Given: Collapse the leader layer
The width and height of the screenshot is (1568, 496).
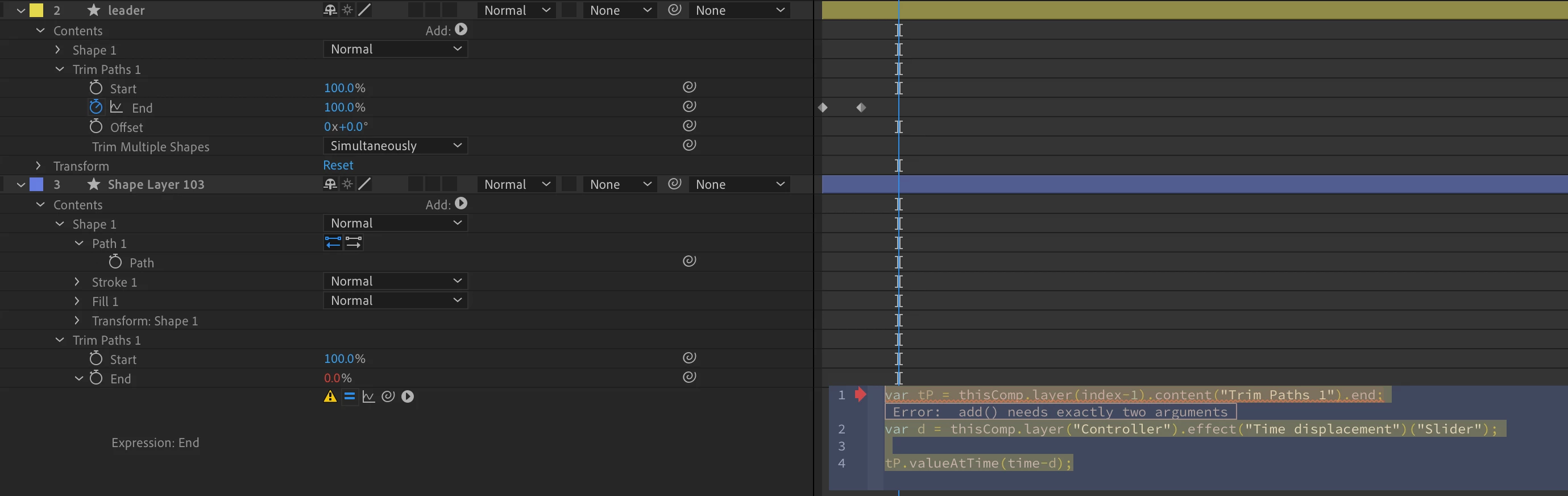Looking at the screenshot, I should click(20, 10).
